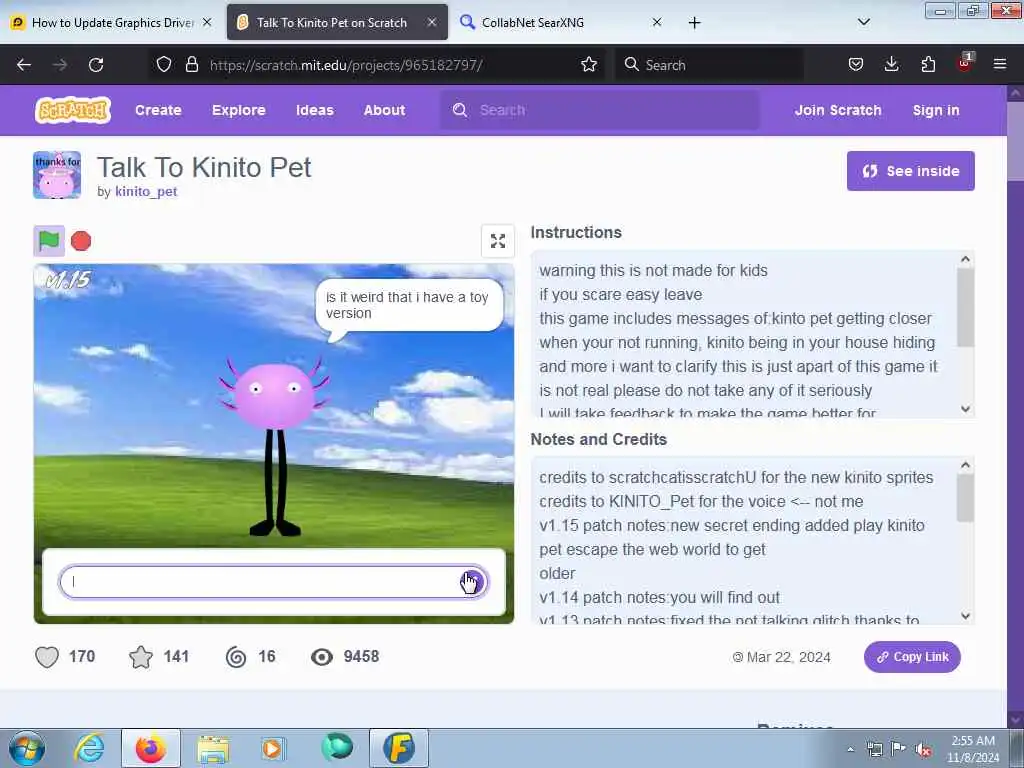Viewport: 1024px width, 768px height.
Task: Click Join Scratch
Action: [x=838, y=110]
